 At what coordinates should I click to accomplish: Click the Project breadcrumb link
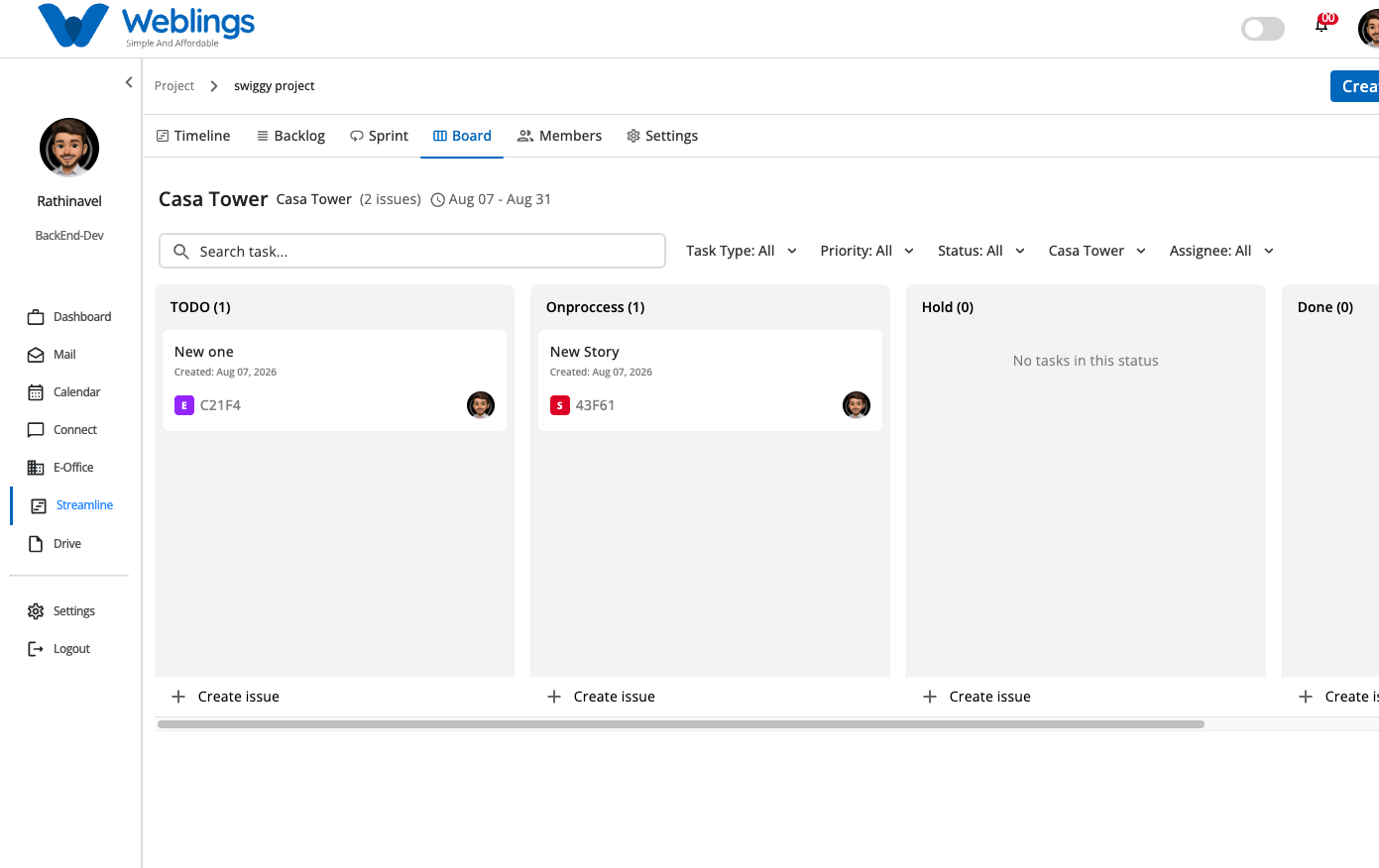click(174, 86)
